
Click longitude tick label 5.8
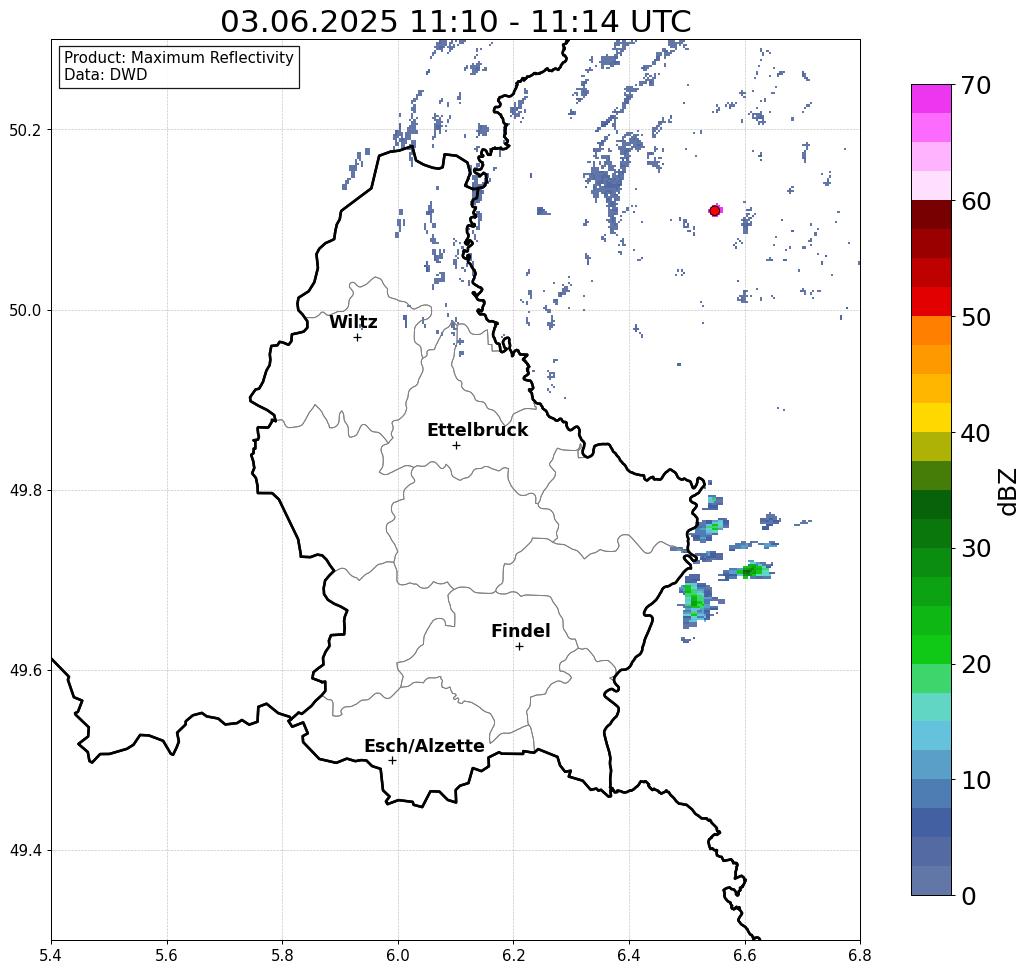(283, 955)
